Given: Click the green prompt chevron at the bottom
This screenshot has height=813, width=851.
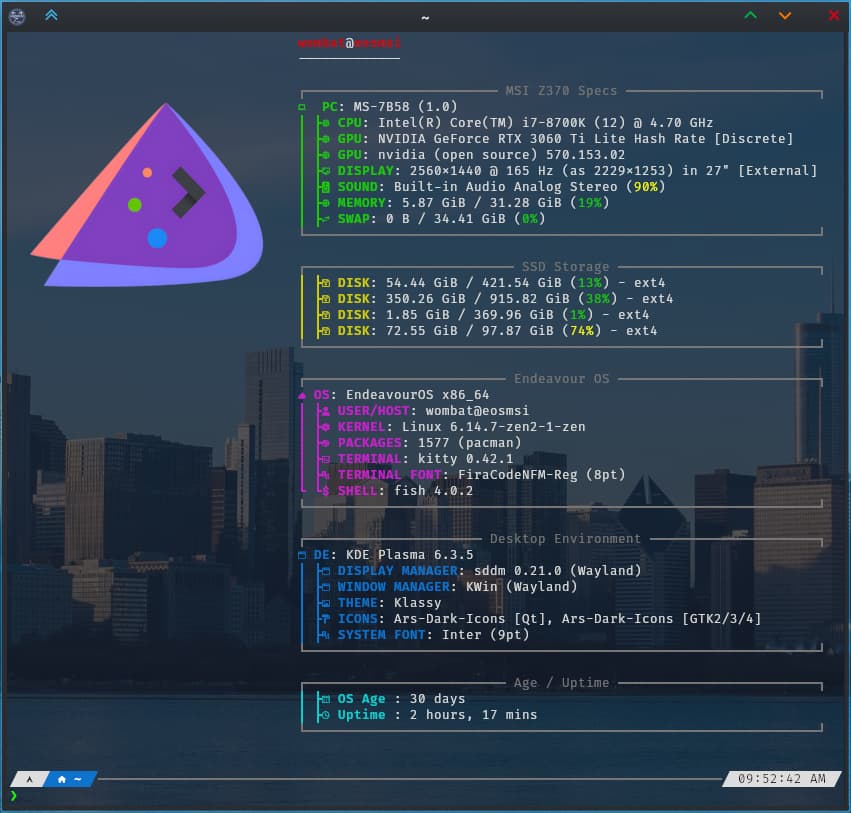Looking at the screenshot, I should click(14, 796).
